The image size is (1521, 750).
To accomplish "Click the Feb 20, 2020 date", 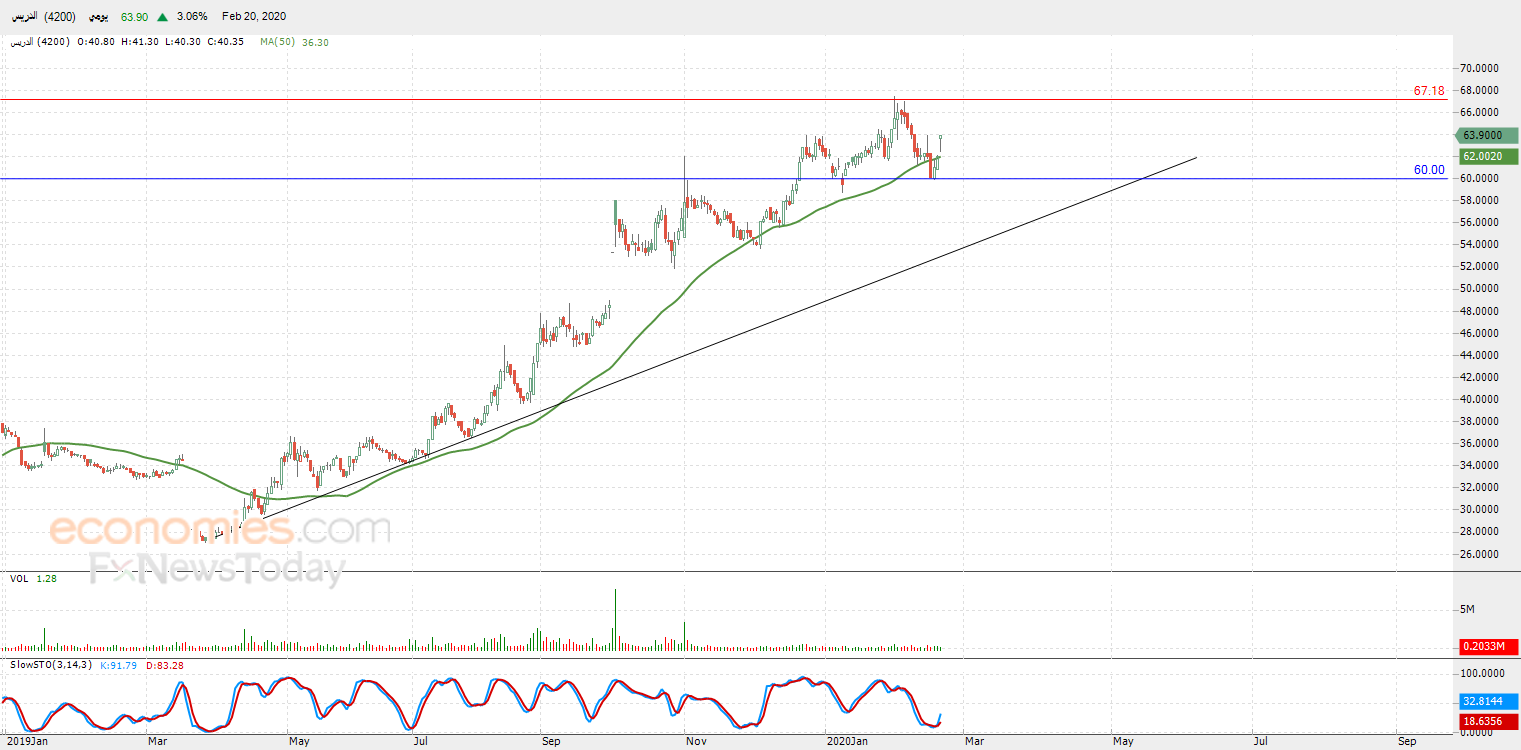I will (x=253, y=17).
